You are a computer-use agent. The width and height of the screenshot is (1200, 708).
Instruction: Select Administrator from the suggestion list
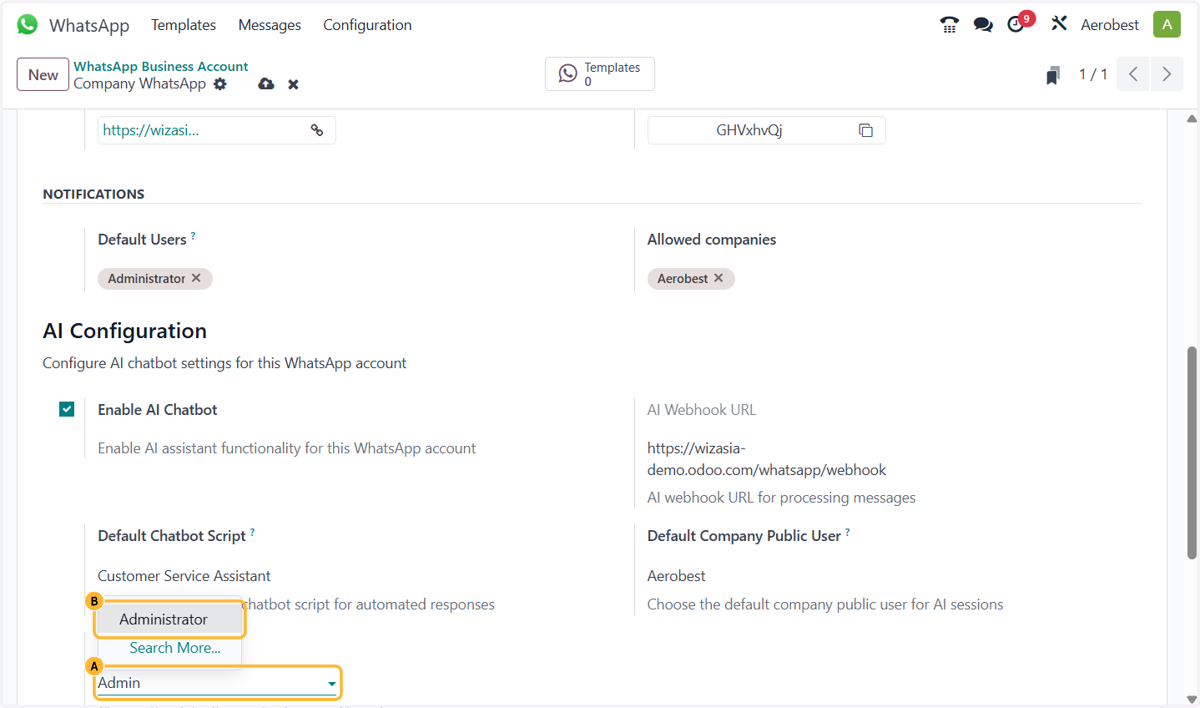tap(170, 620)
